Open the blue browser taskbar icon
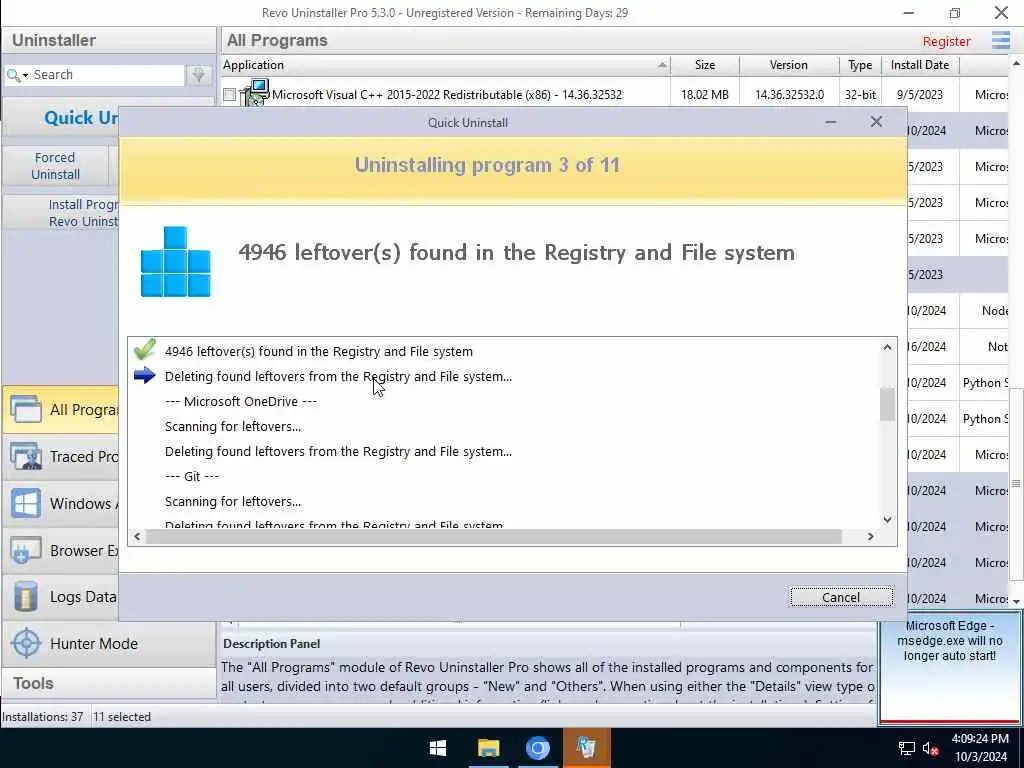This screenshot has height=768, width=1024. click(x=537, y=748)
